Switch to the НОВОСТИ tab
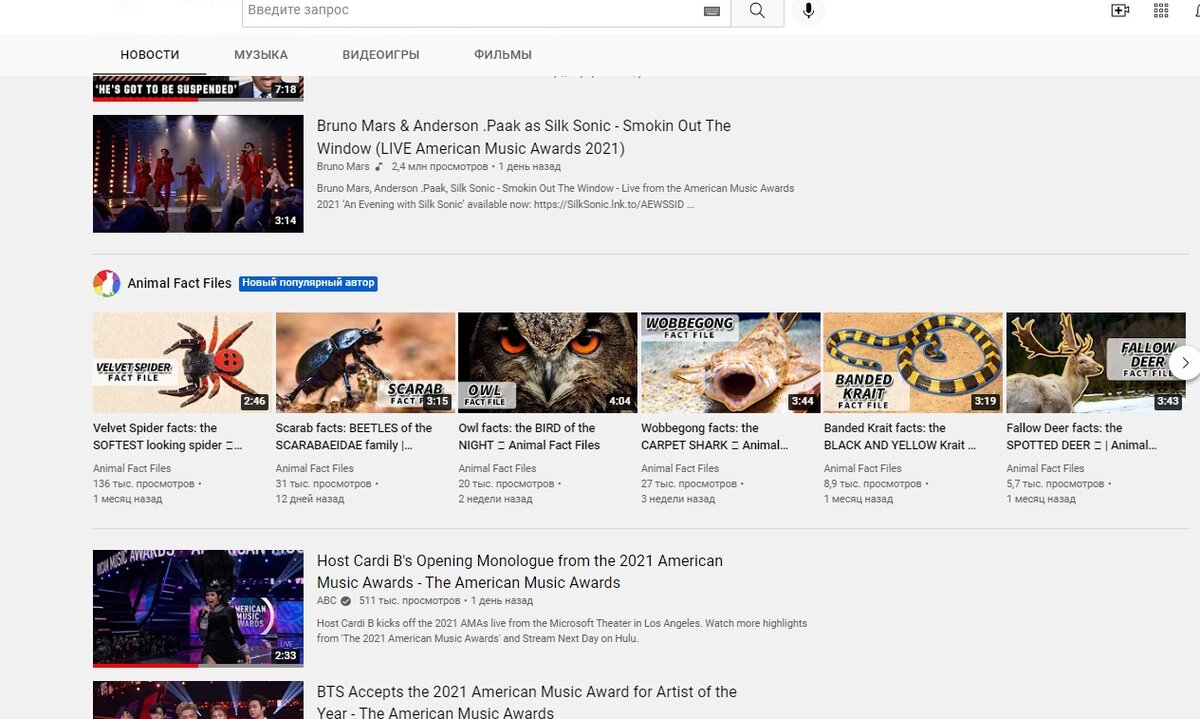 [150, 55]
